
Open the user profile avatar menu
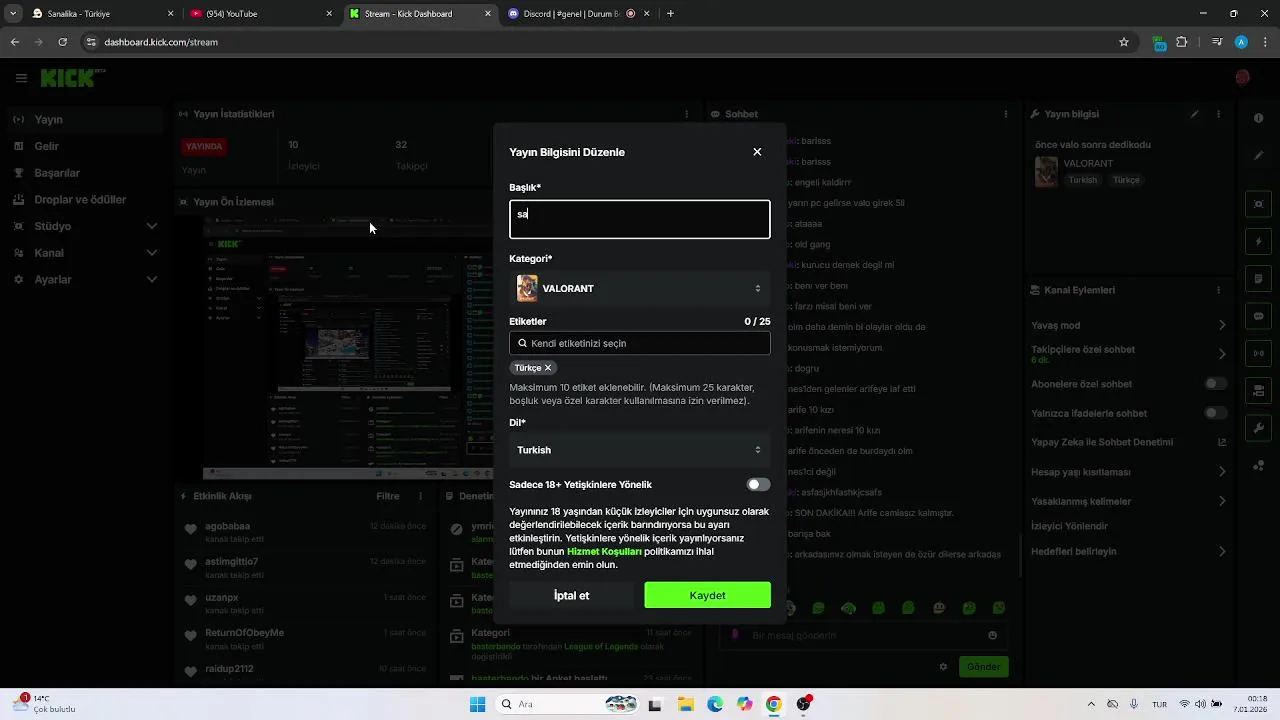click(x=1242, y=78)
